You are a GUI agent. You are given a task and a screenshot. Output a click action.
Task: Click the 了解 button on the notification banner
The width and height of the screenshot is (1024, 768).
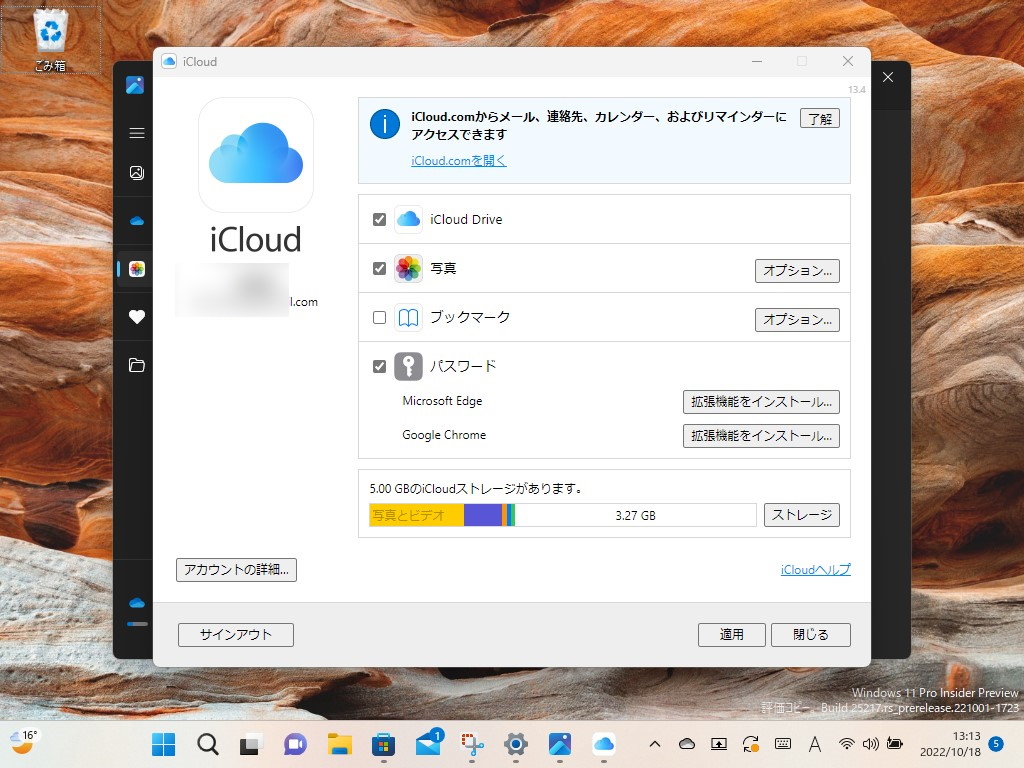click(x=818, y=117)
